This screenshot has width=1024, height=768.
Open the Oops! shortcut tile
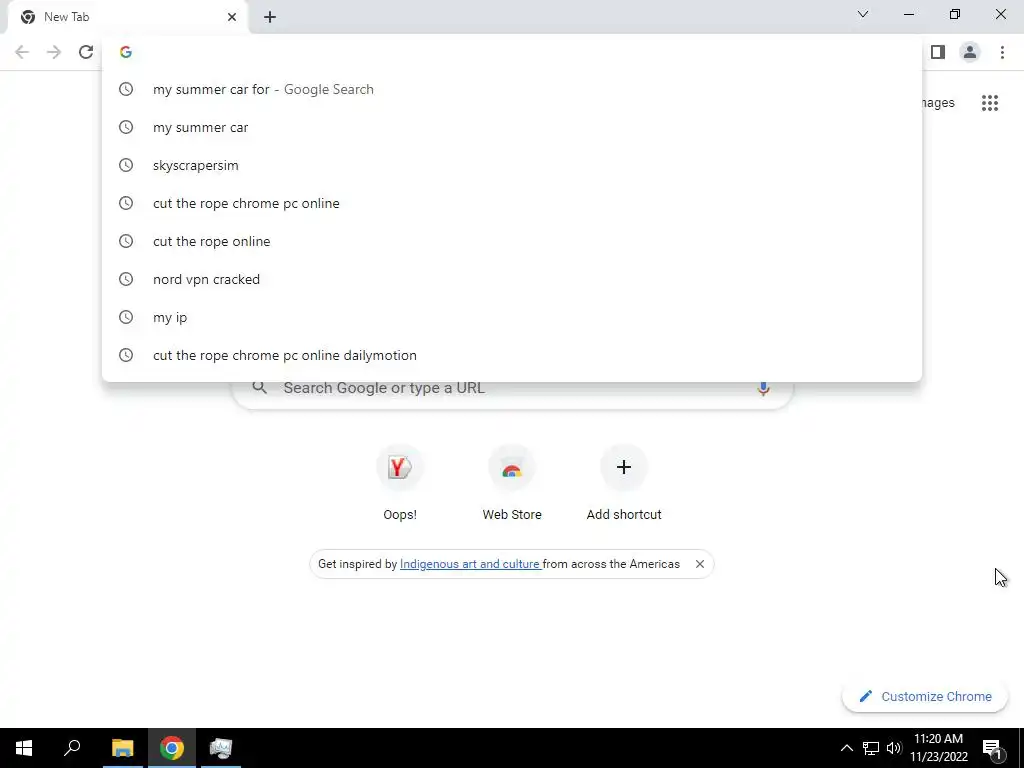[x=400, y=483]
